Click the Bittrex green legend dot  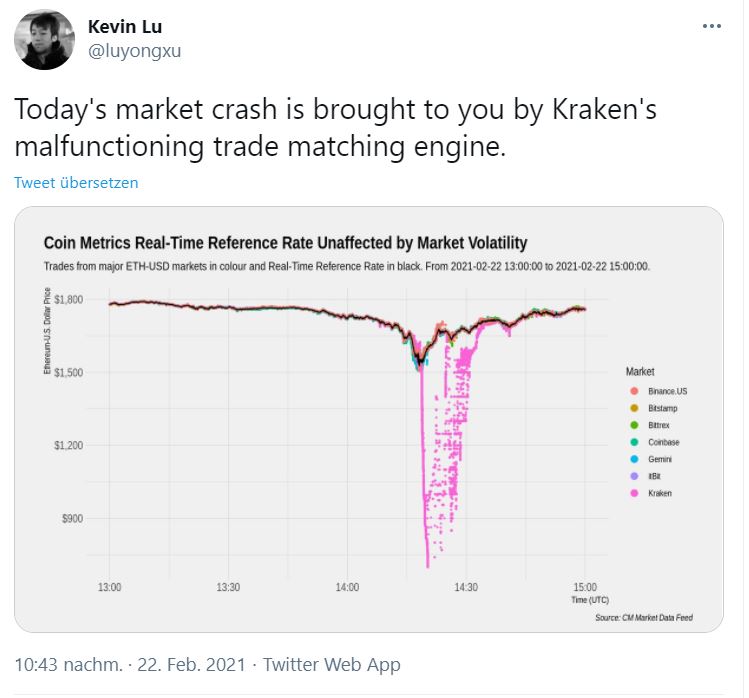click(x=634, y=425)
